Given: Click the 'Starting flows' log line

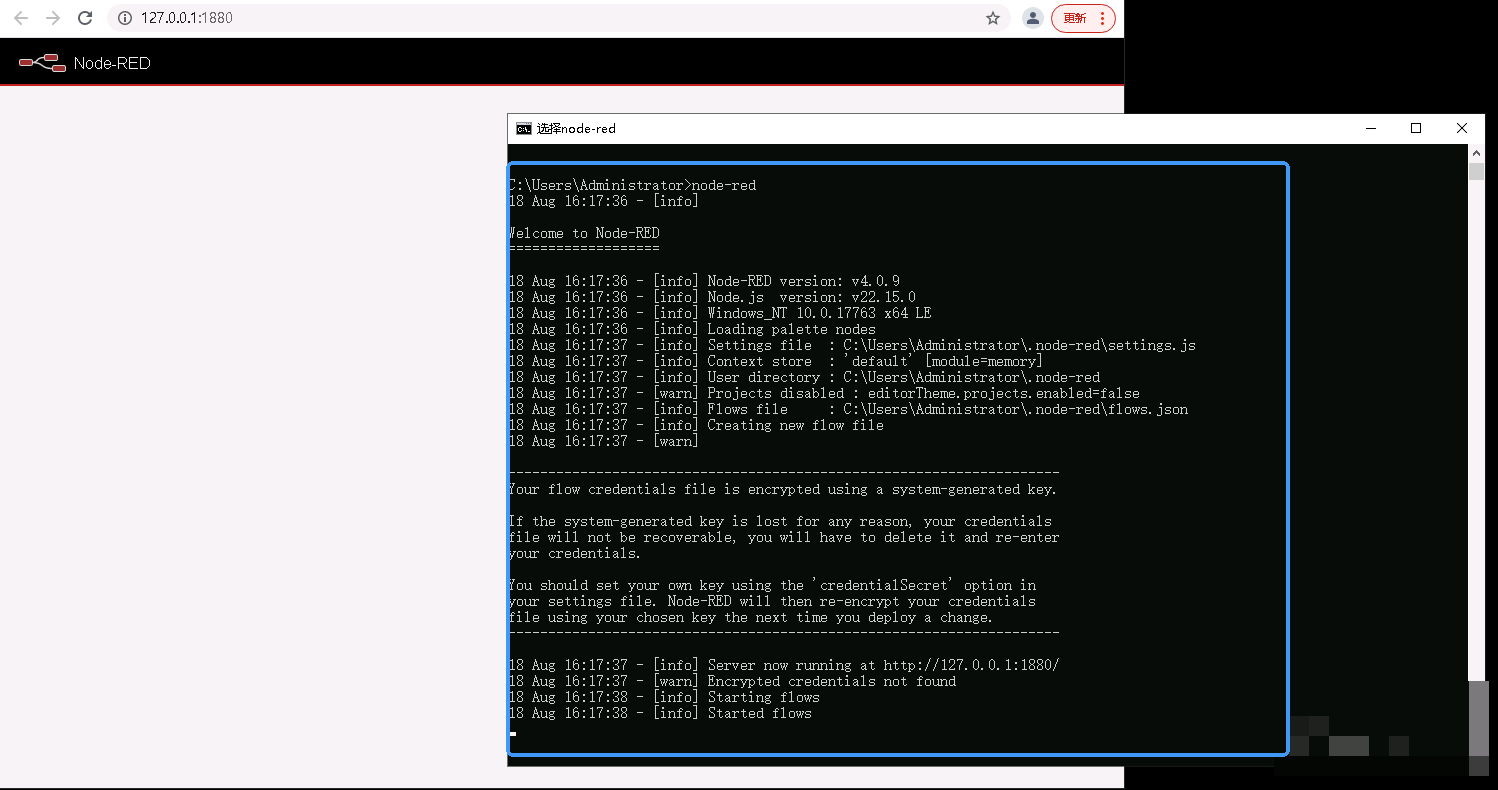Looking at the screenshot, I should pos(664,697).
